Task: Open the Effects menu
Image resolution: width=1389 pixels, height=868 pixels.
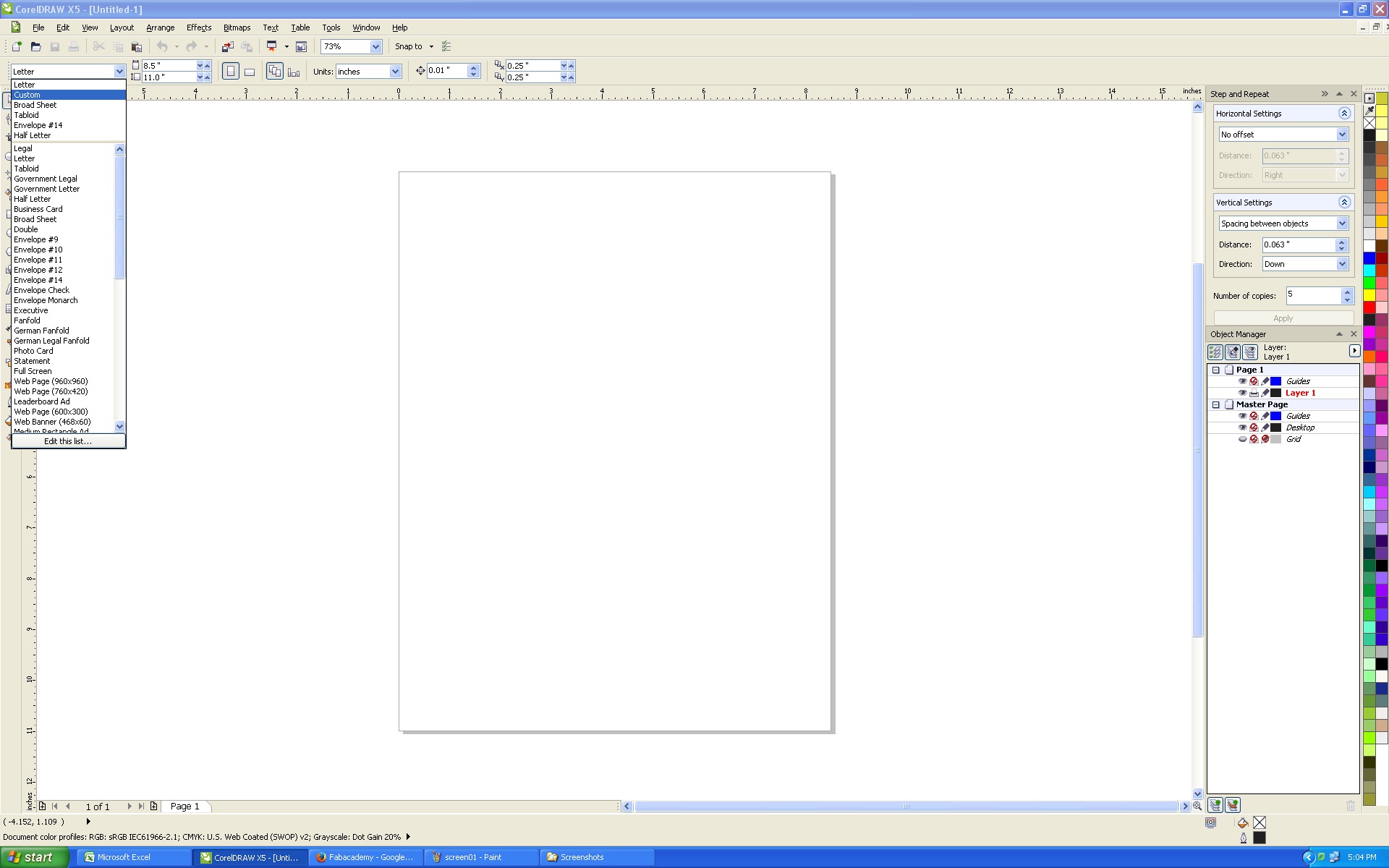Action: 198,27
